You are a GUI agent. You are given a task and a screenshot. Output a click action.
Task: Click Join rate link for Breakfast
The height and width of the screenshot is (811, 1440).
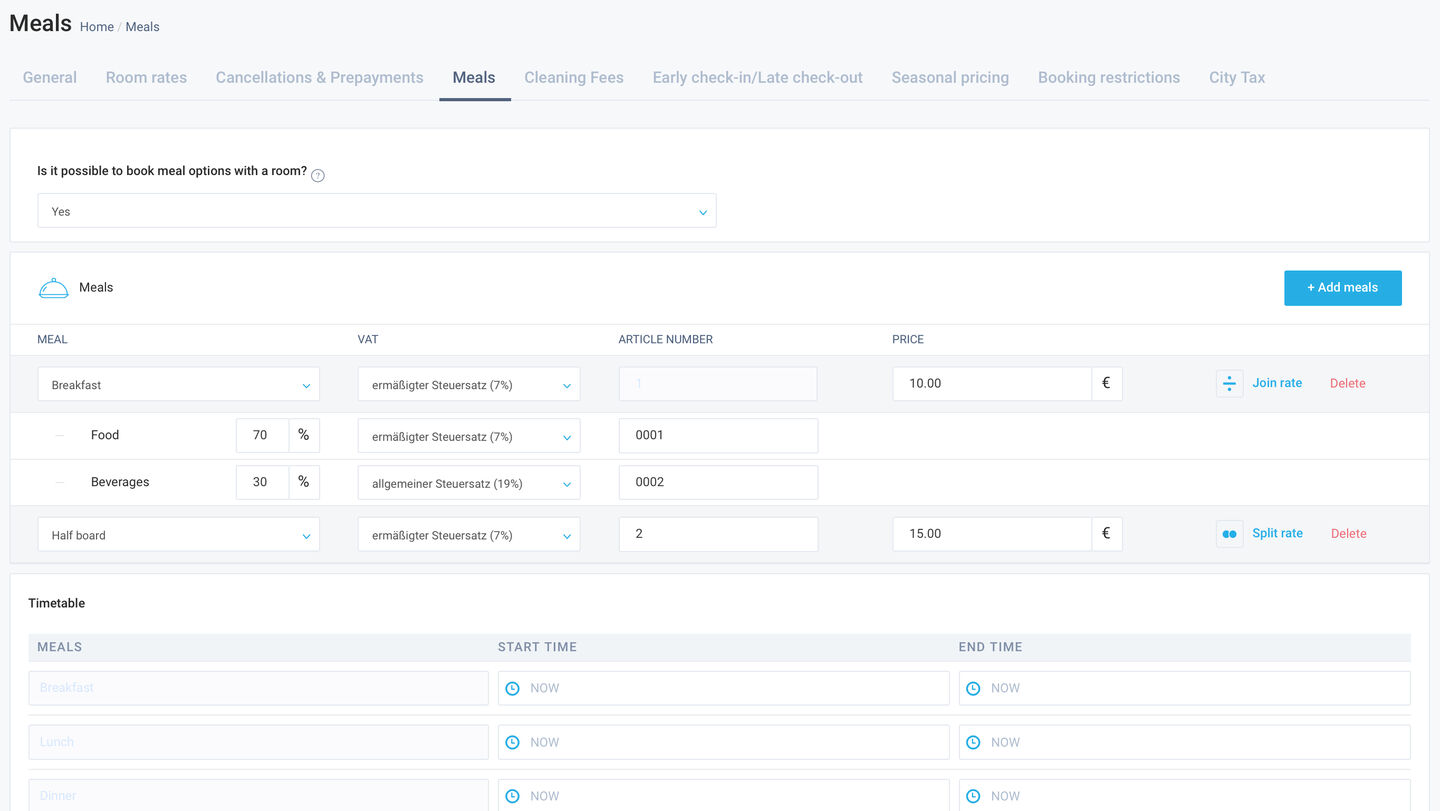click(x=1277, y=383)
